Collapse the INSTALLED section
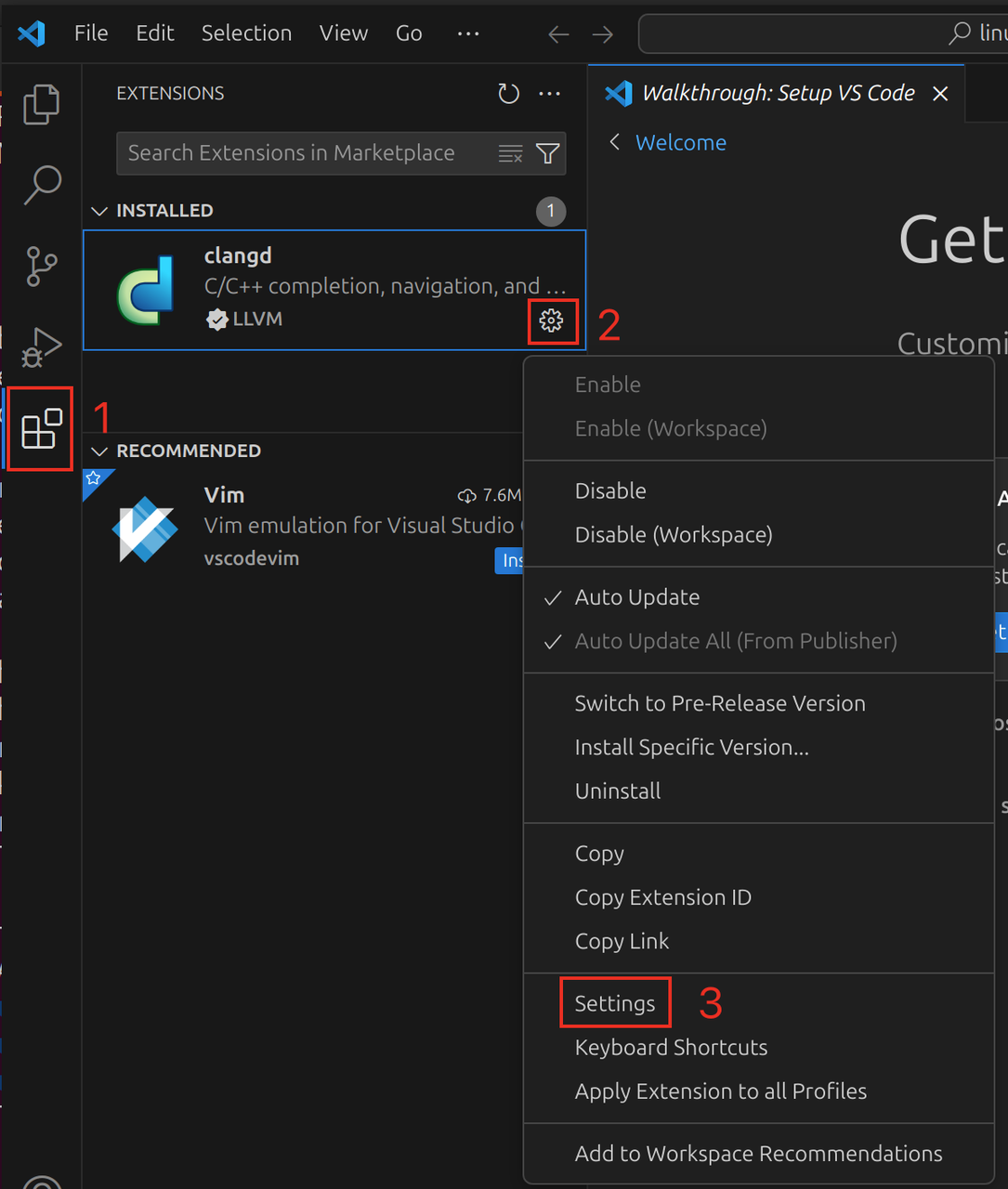Viewport: 1008px width, 1189px height. pyautogui.click(x=99, y=211)
